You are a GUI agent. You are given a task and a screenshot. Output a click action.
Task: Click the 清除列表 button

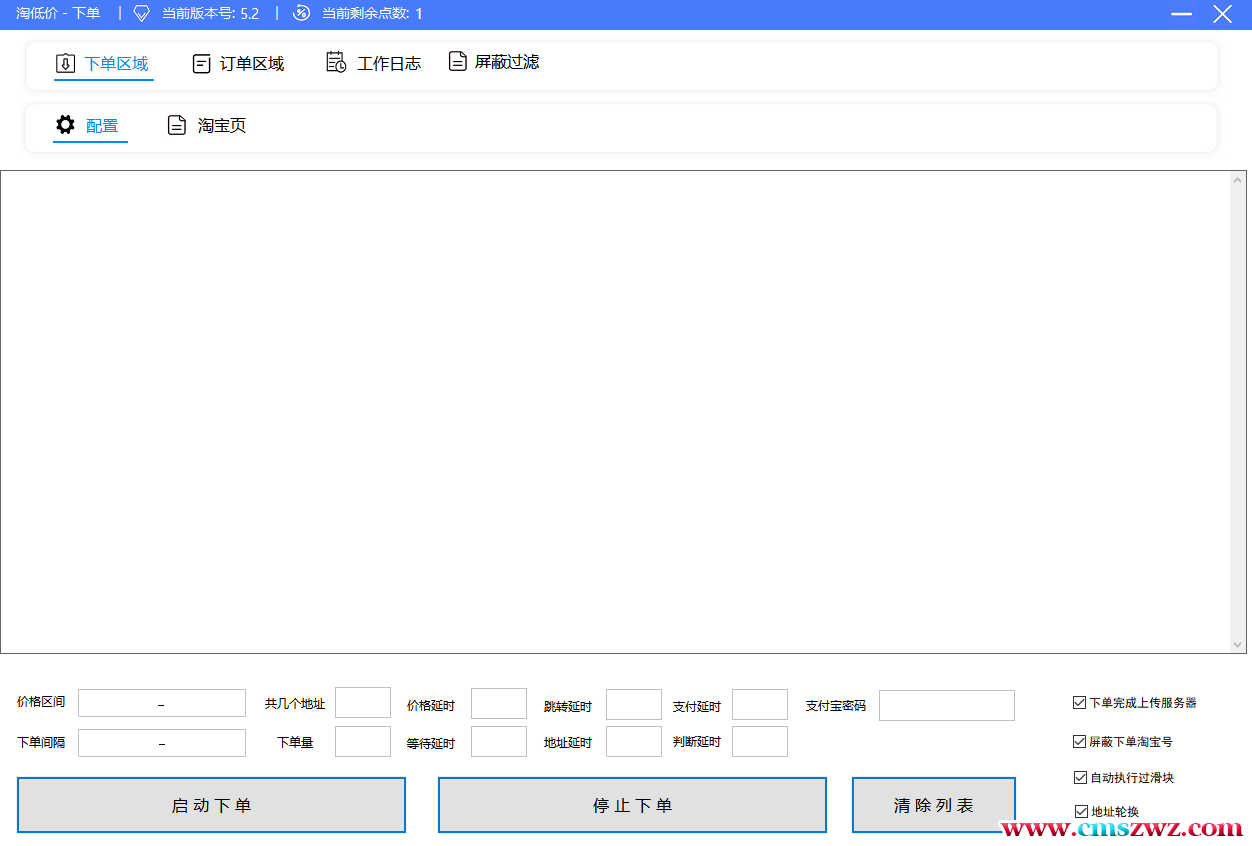tap(933, 805)
